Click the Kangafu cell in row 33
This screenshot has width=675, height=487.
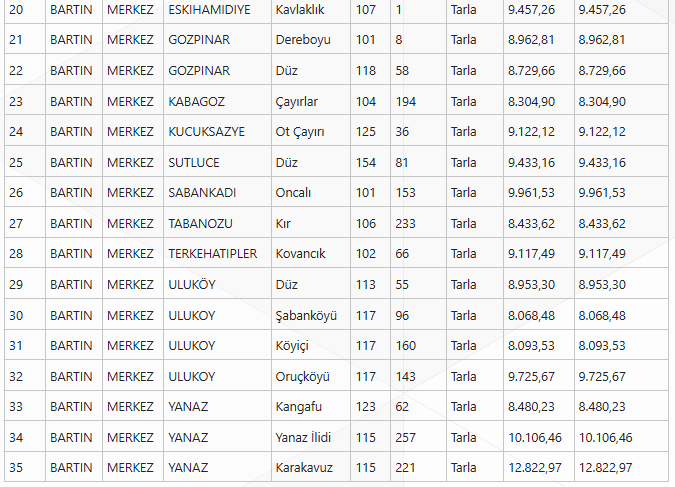[x=311, y=407]
